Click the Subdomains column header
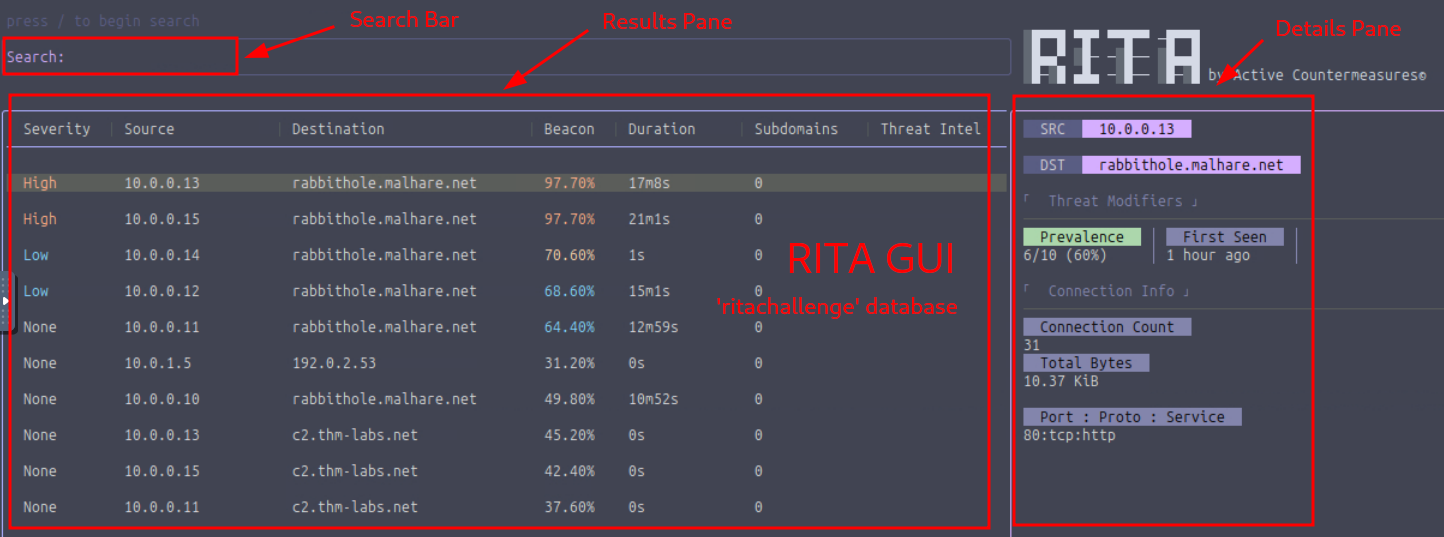Image resolution: width=1444 pixels, height=537 pixels. [796, 129]
